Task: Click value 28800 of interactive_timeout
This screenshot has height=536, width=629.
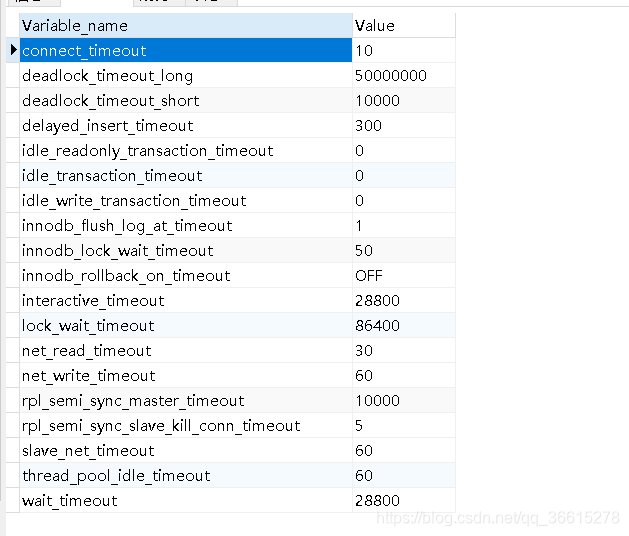Action: [404, 300]
